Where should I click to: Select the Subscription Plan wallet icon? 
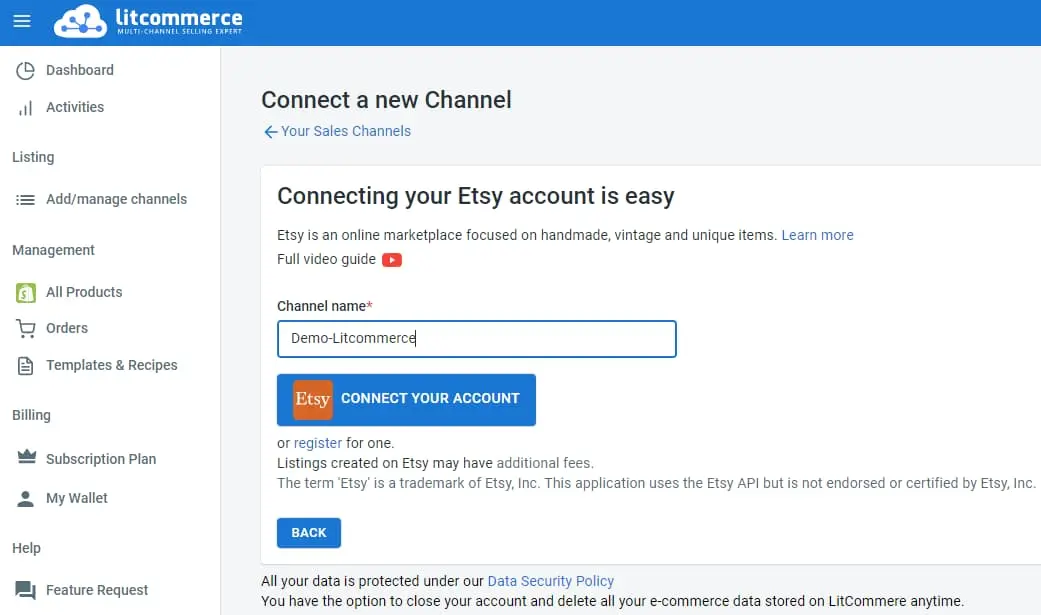tap(25, 459)
